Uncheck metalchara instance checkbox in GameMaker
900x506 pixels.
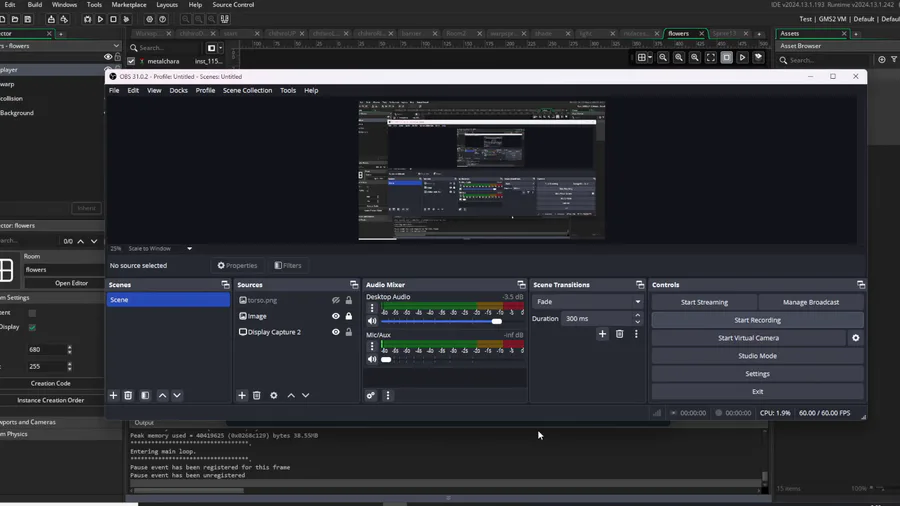(131, 61)
